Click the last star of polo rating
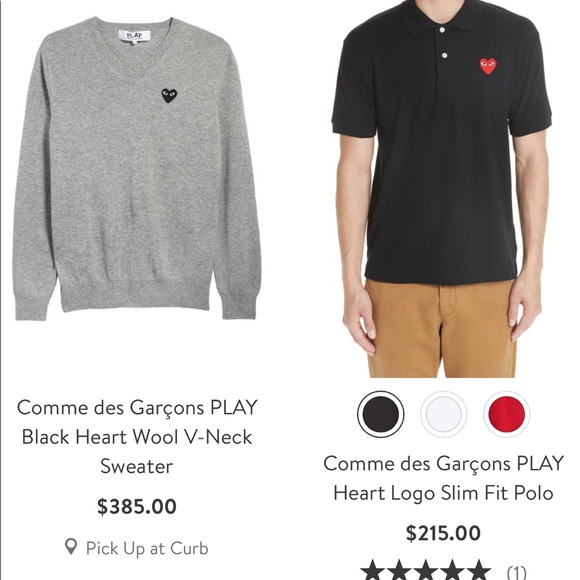 pos(478,570)
